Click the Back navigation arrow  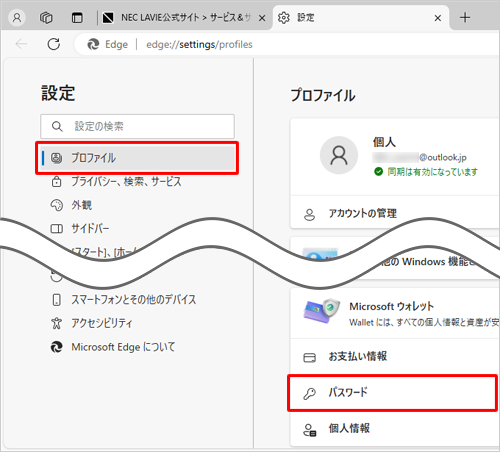(21, 44)
